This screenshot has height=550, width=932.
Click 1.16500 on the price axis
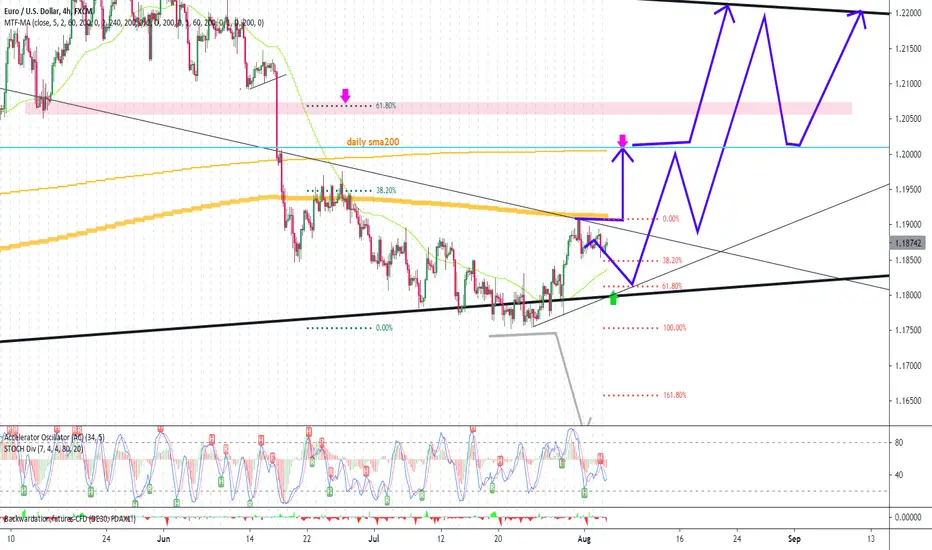(x=908, y=401)
